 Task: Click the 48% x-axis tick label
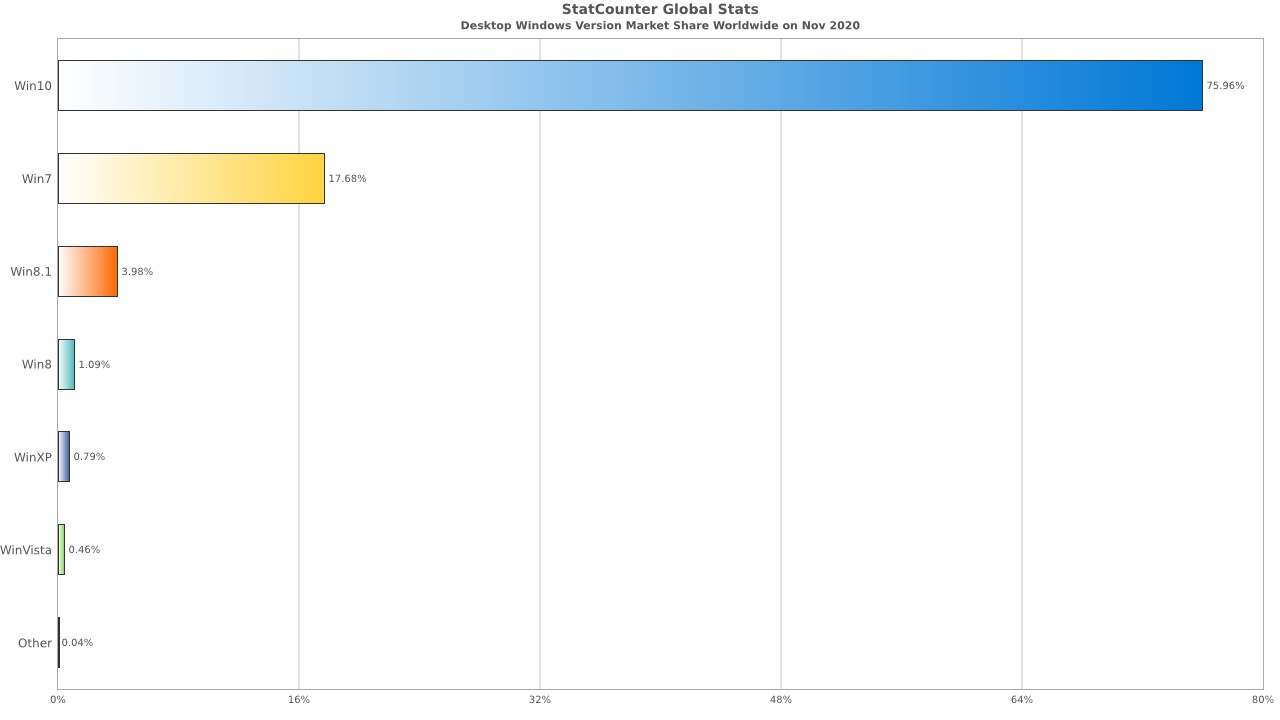[781, 700]
